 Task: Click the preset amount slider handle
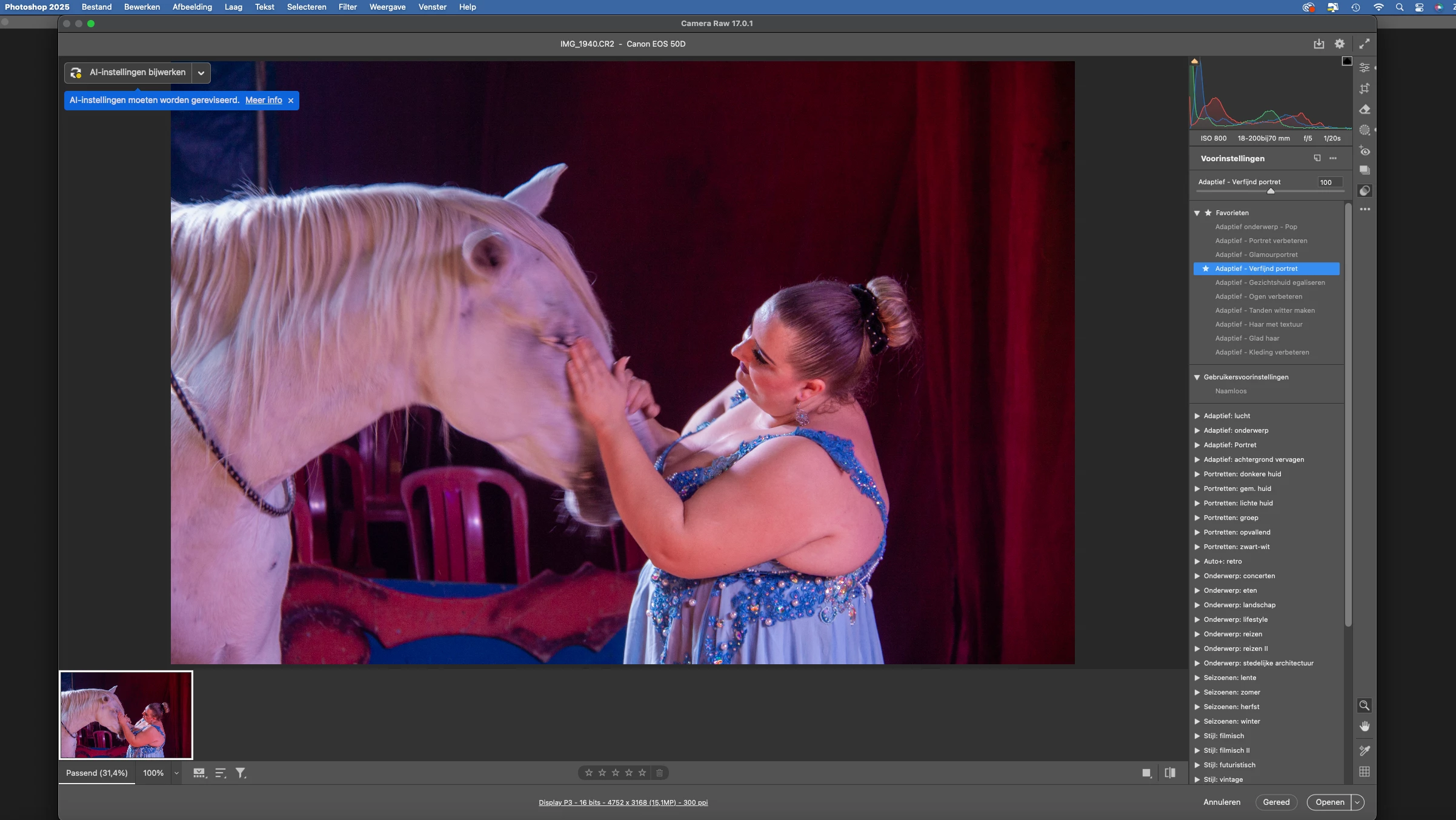click(1271, 192)
